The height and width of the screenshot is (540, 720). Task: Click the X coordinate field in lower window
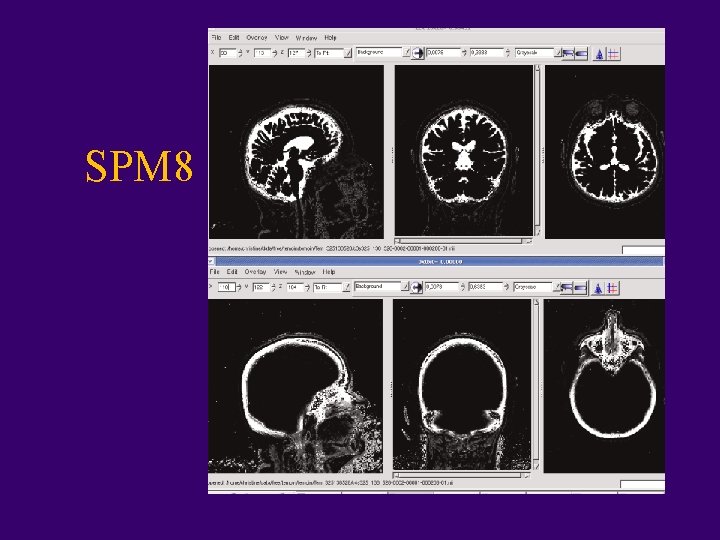click(x=226, y=287)
